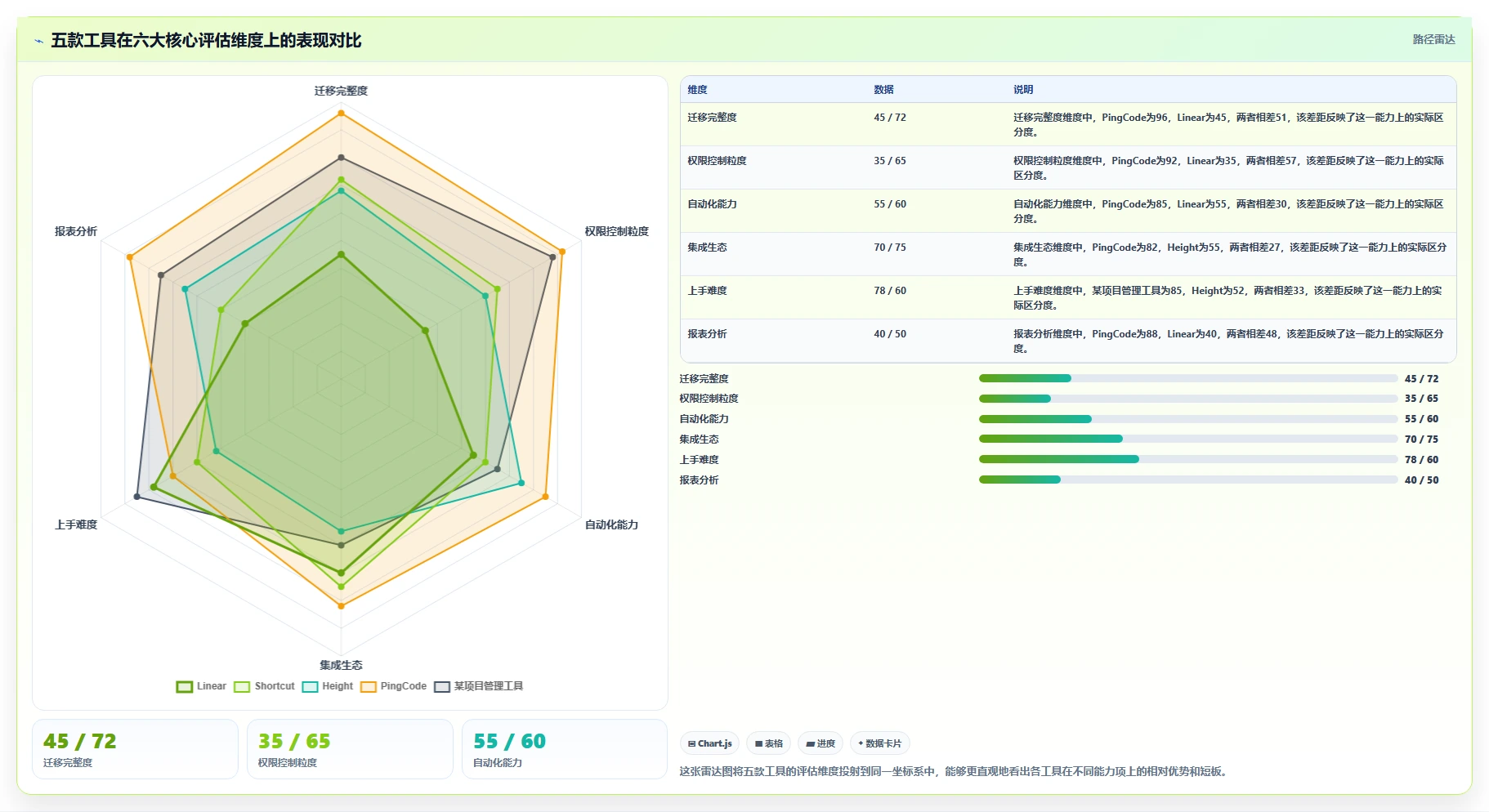This screenshot has width=1489, height=812.
Task: Toggle the Shortcut legend series
Action: [x=264, y=686]
